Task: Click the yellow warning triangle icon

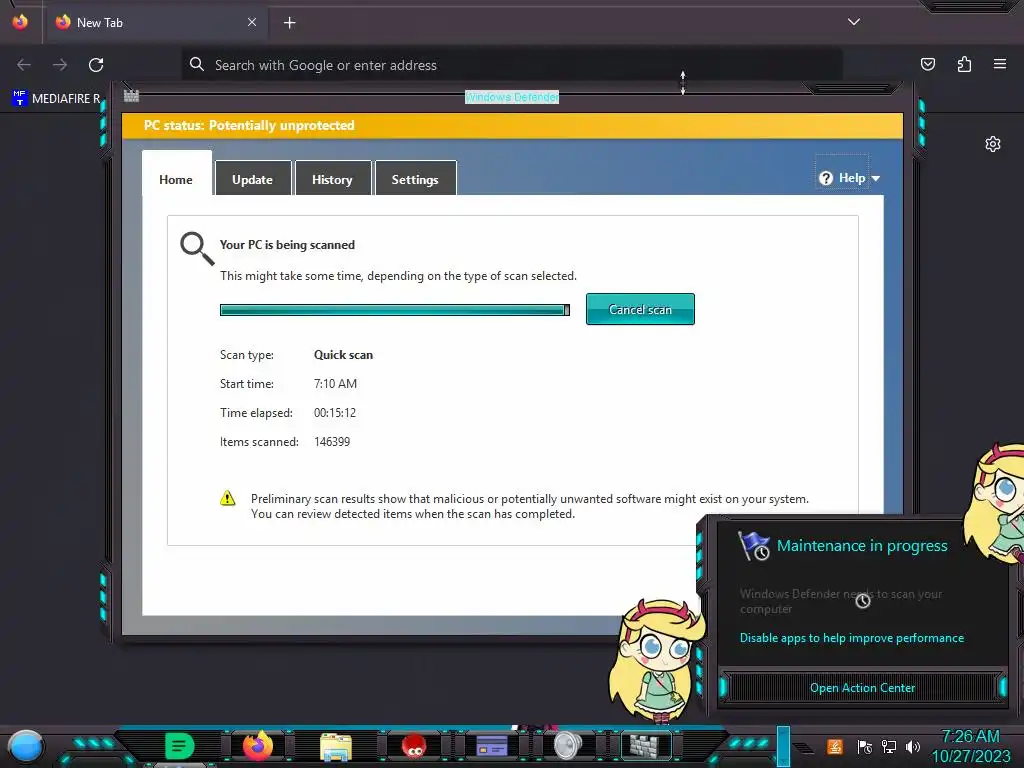Action: coord(227,498)
